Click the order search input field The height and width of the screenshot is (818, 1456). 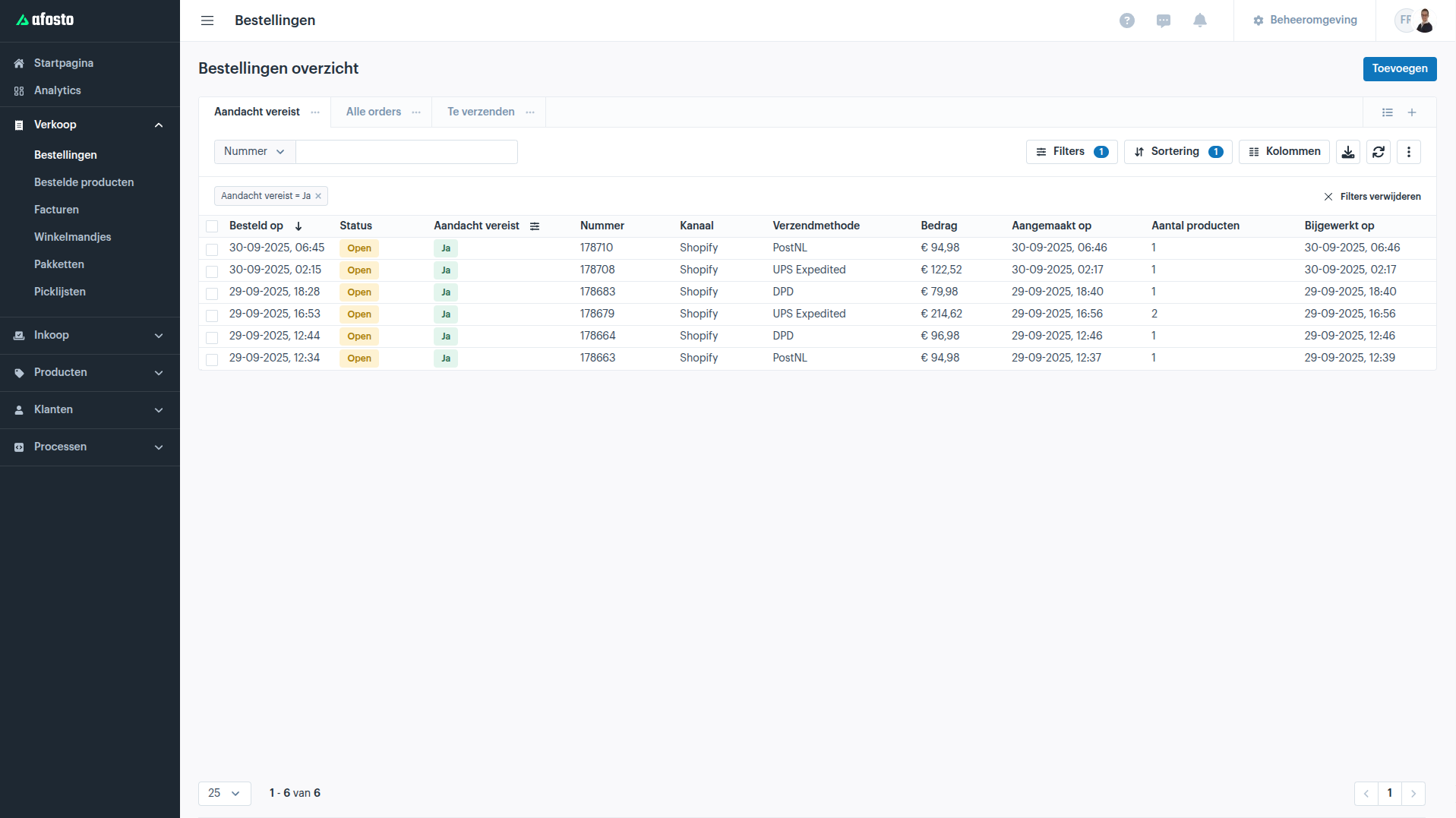[406, 152]
